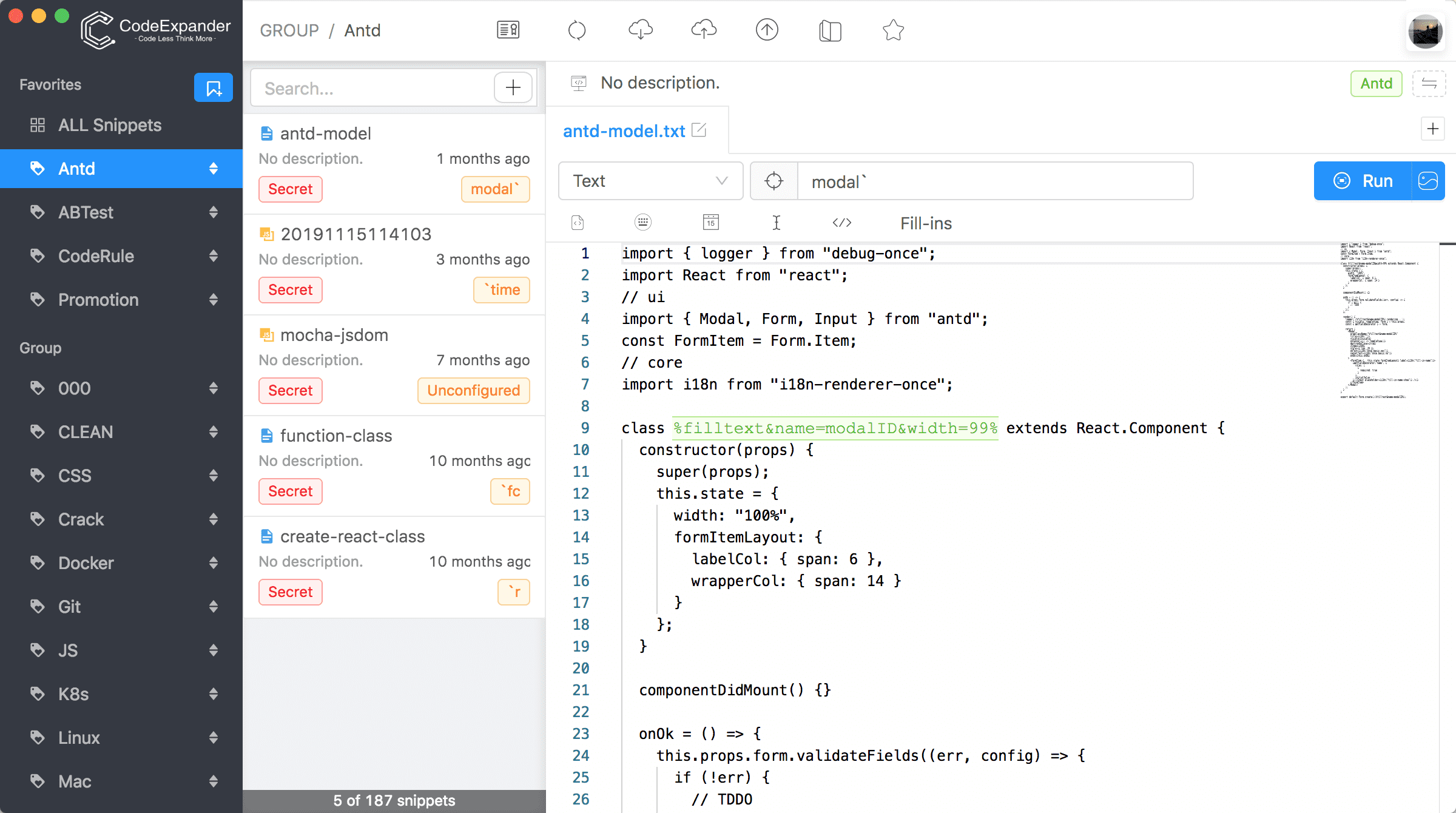Viewport: 1456px width, 813px height.
Task: Select the Linux group
Action: tap(121, 738)
